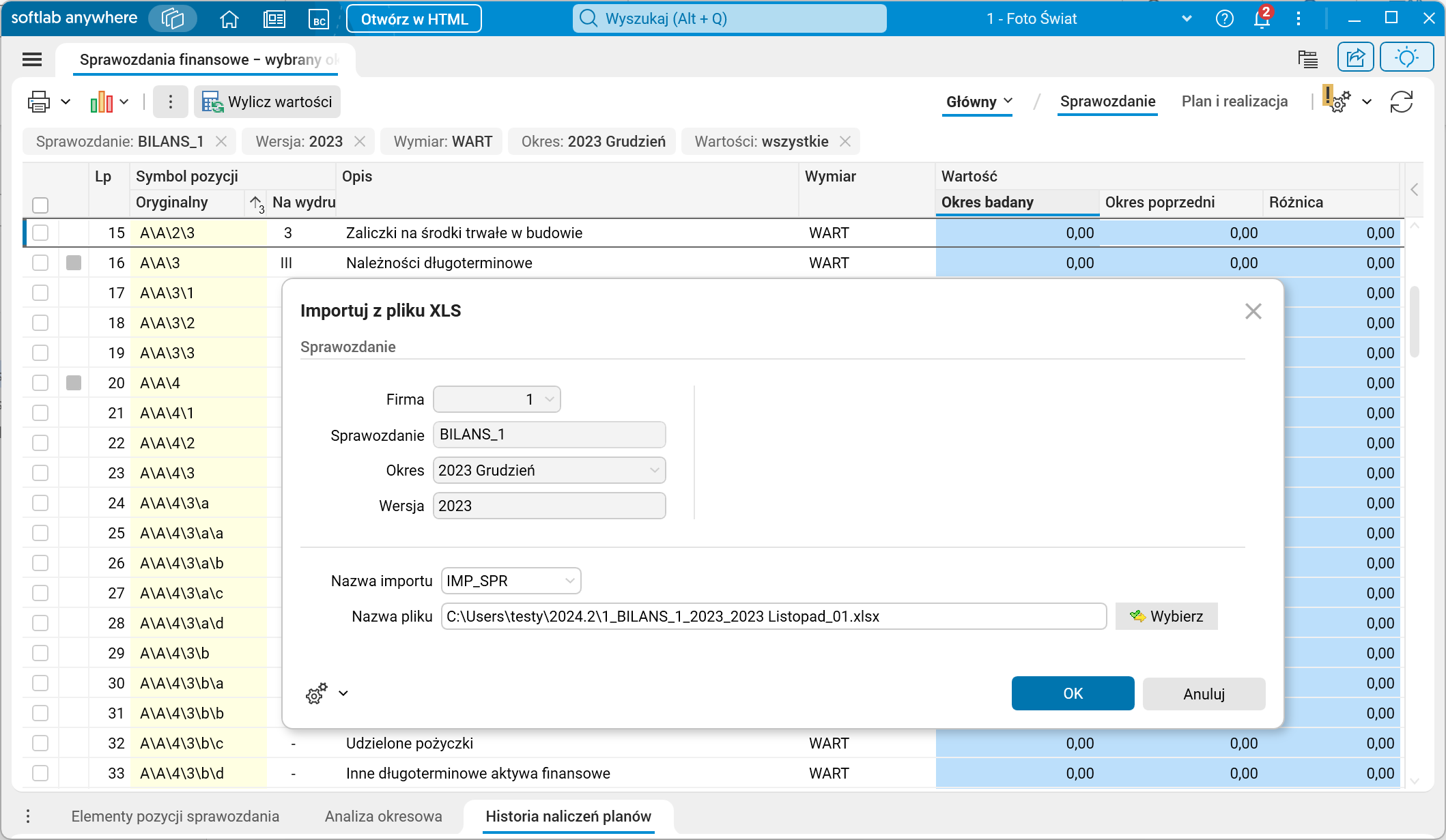
Task: Tick the checkbox for row 20
Action: pyautogui.click(x=40, y=383)
